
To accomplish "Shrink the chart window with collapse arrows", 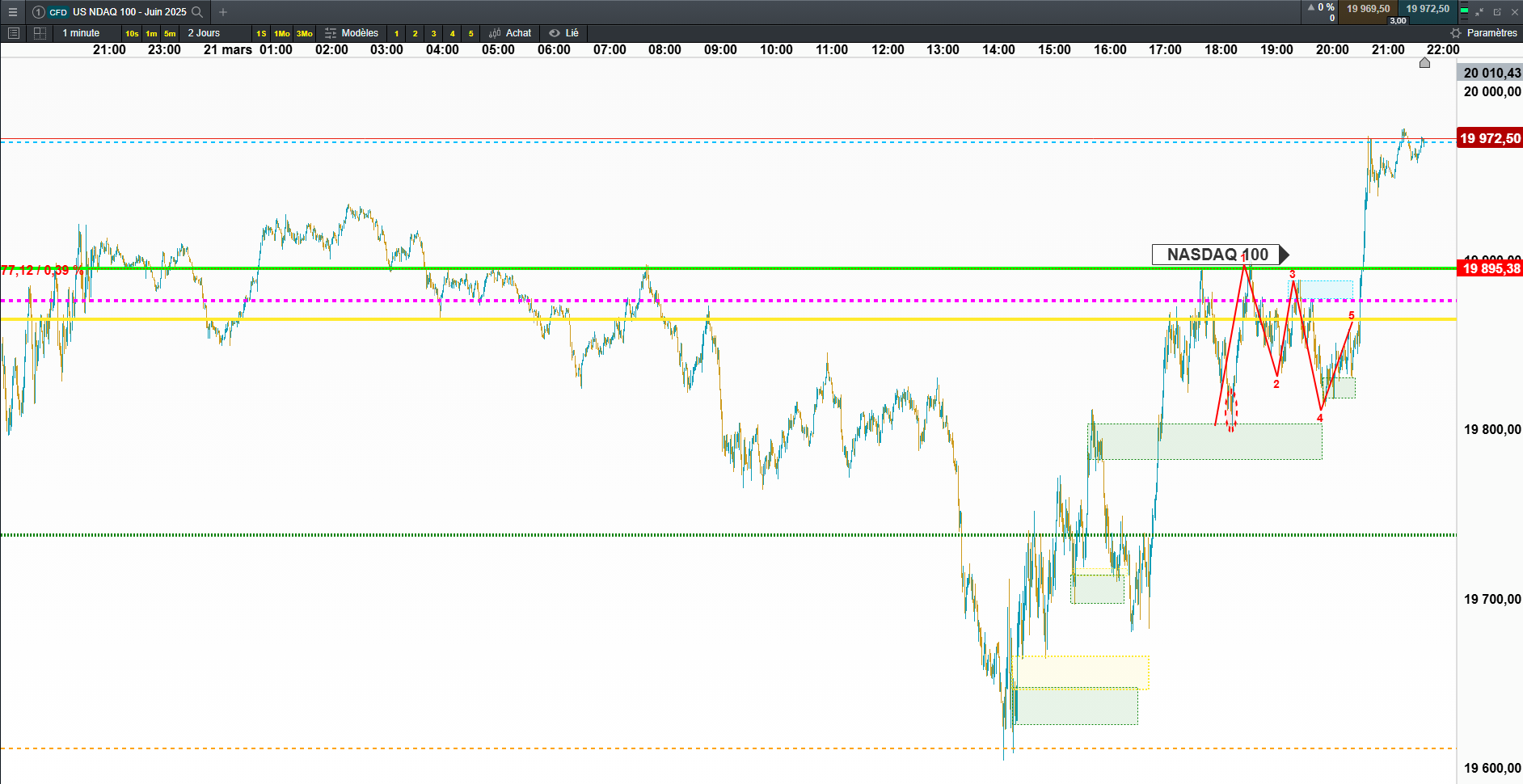I will [x=1480, y=12].
